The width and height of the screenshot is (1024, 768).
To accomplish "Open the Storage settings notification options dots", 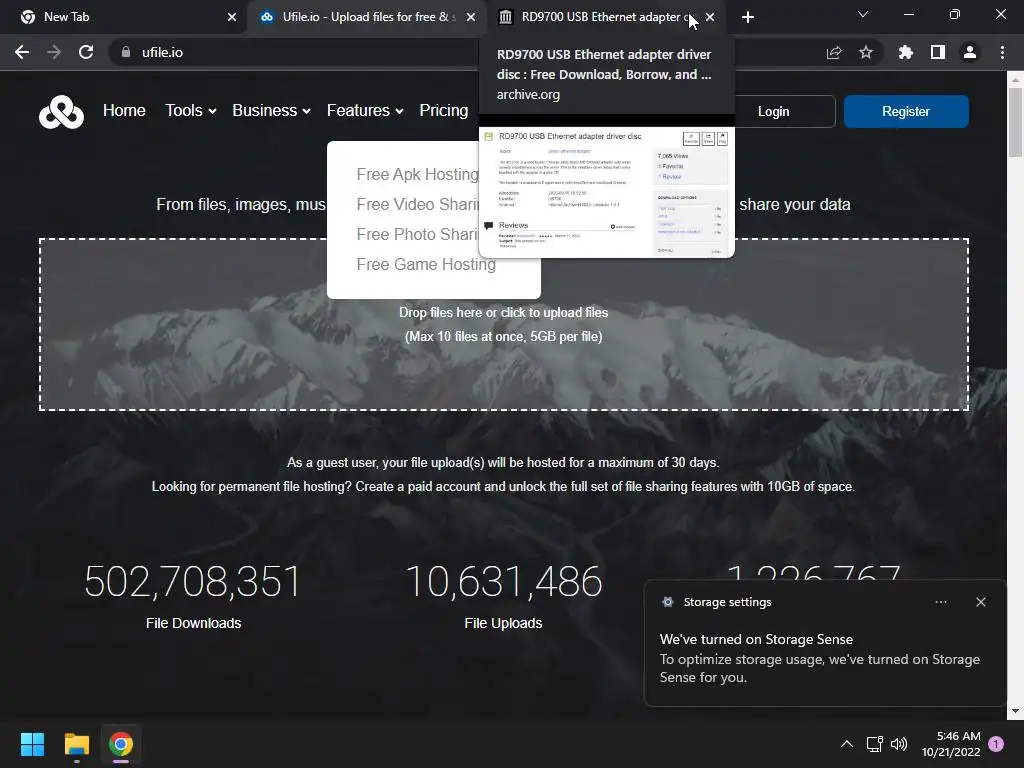I will point(940,602).
